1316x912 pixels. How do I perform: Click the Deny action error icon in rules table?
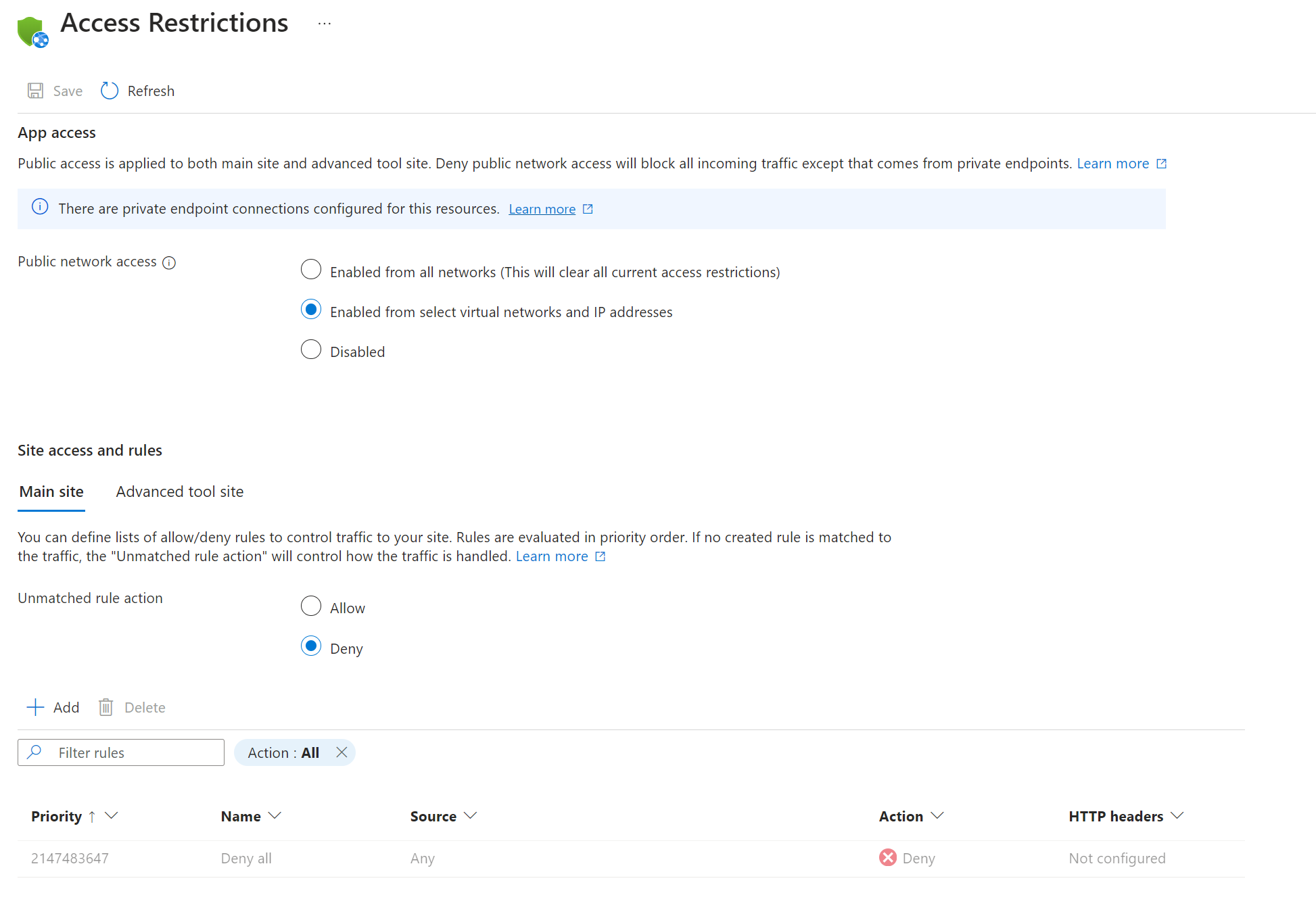[885, 857]
